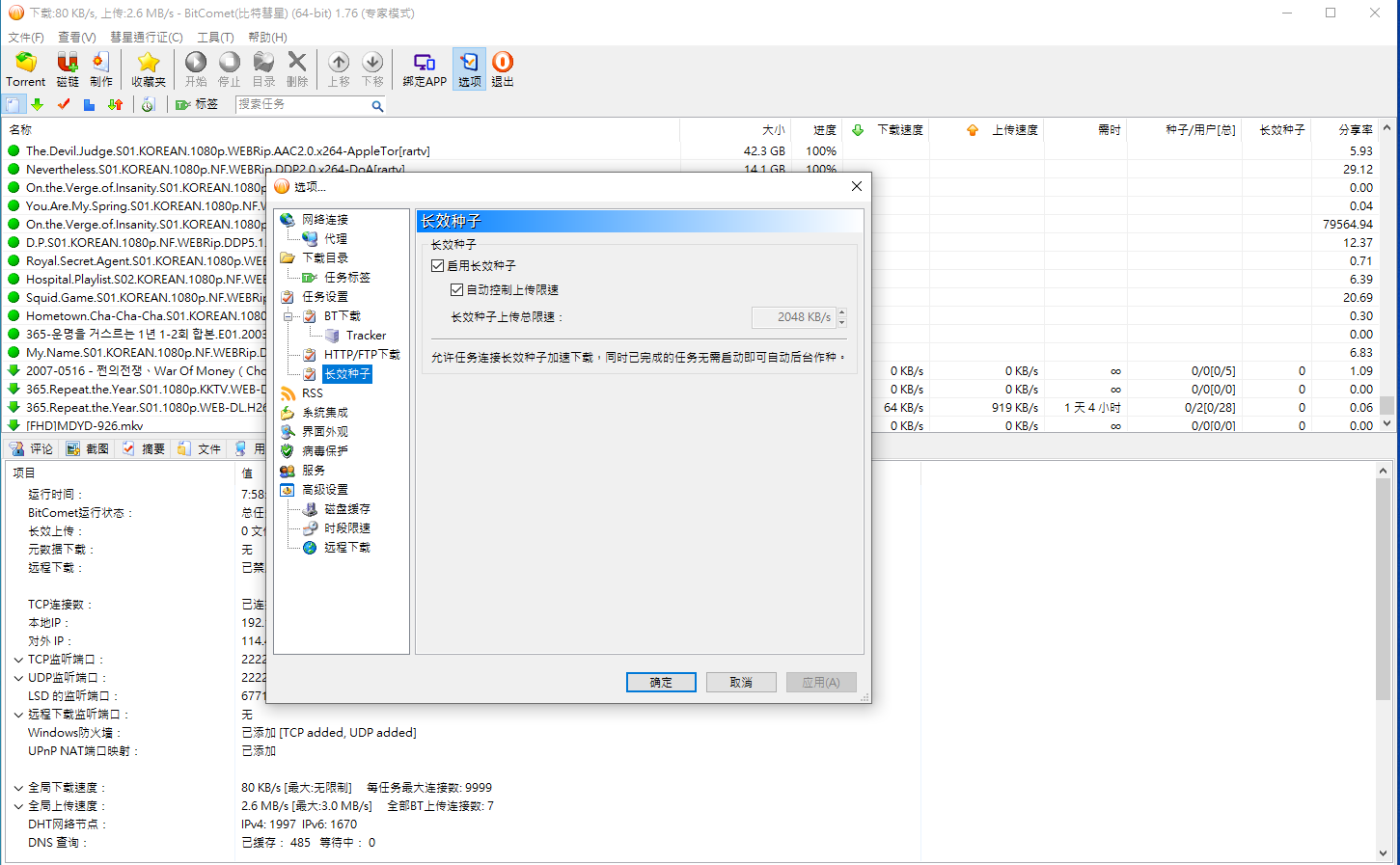Select 网络连接 in options tree
This screenshot has height=865, width=1400.
pyautogui.click(x=324, y=219)
